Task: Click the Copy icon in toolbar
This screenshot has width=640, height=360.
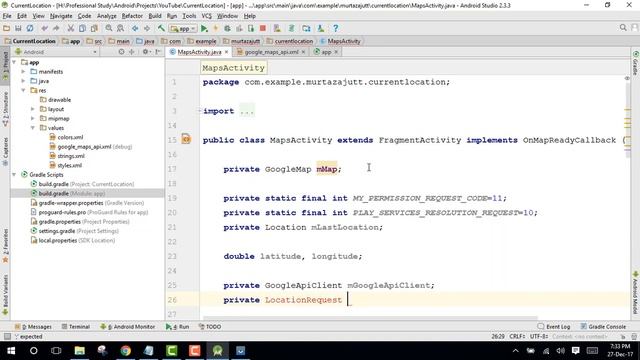Action: coord(82,28)
